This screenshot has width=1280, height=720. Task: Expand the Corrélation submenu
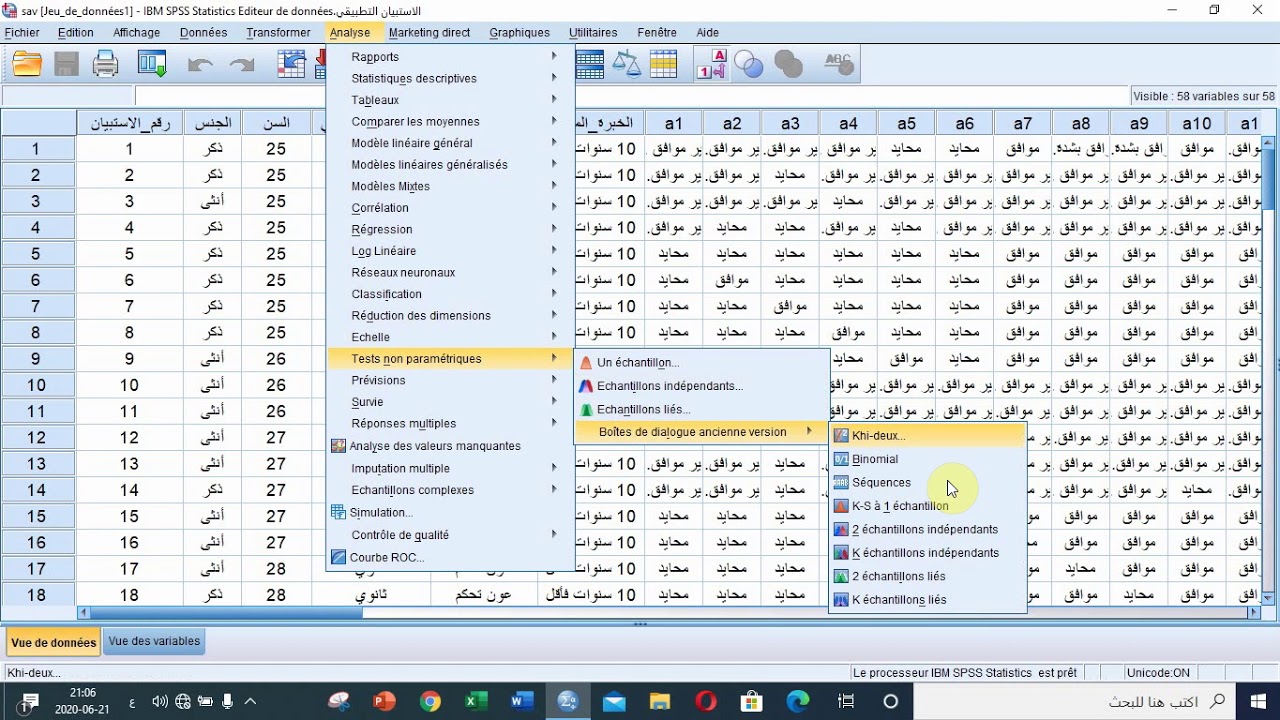(450, 208)
